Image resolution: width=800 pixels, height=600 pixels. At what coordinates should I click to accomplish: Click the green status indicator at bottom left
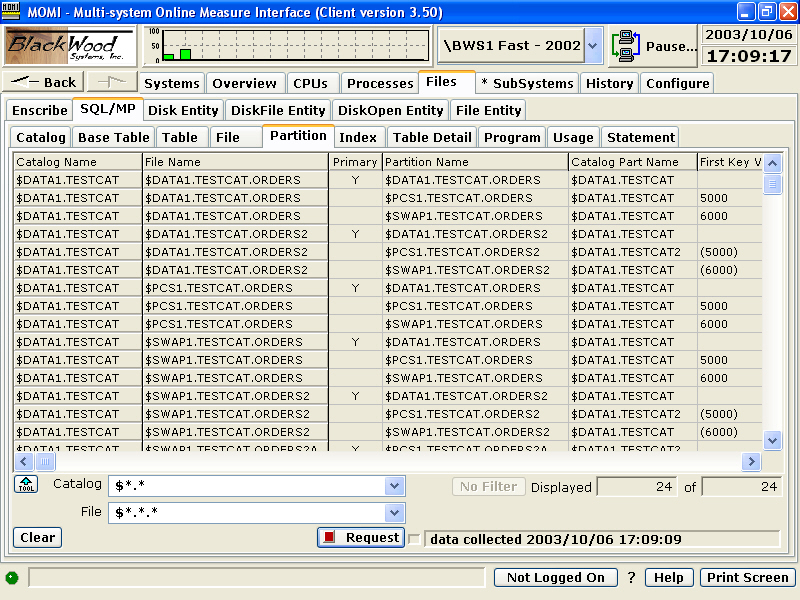tap(10, 577)
